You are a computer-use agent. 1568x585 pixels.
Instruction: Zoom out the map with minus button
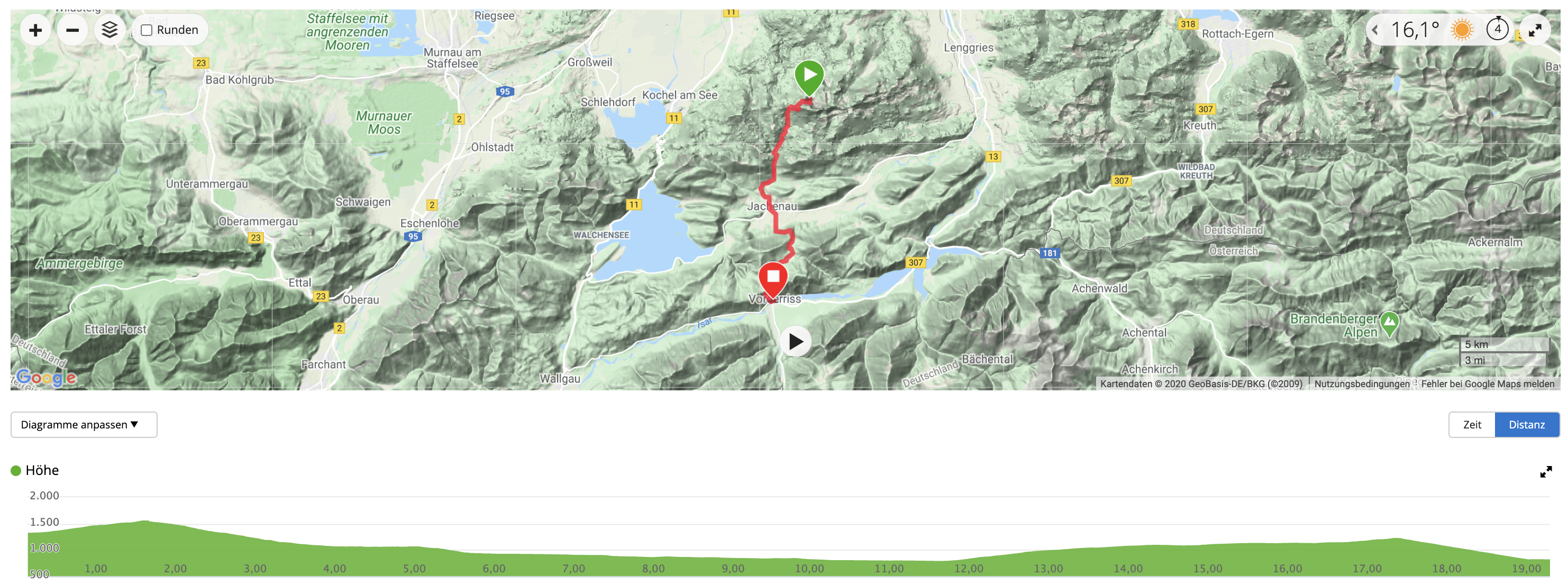coord(72,30)
